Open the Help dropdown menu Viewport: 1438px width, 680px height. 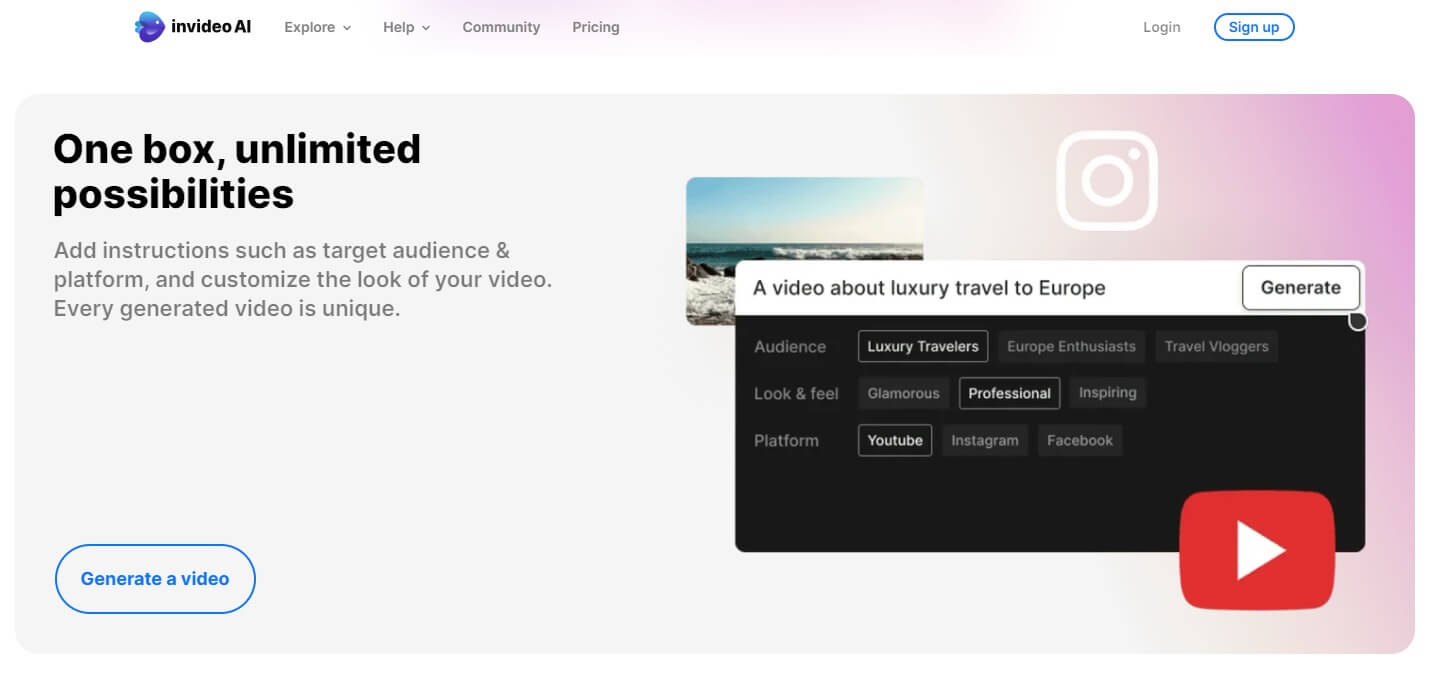406,27
